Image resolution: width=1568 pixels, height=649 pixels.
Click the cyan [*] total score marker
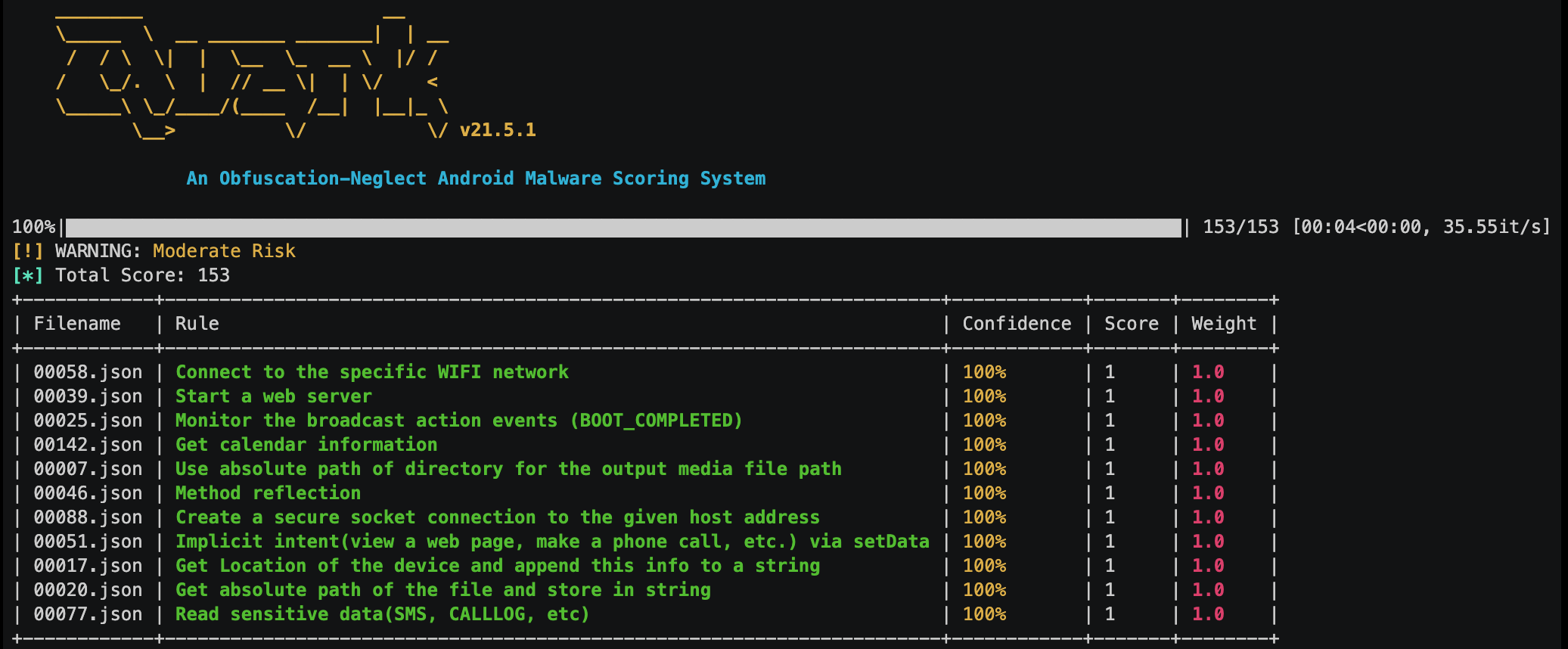(28, 275)
